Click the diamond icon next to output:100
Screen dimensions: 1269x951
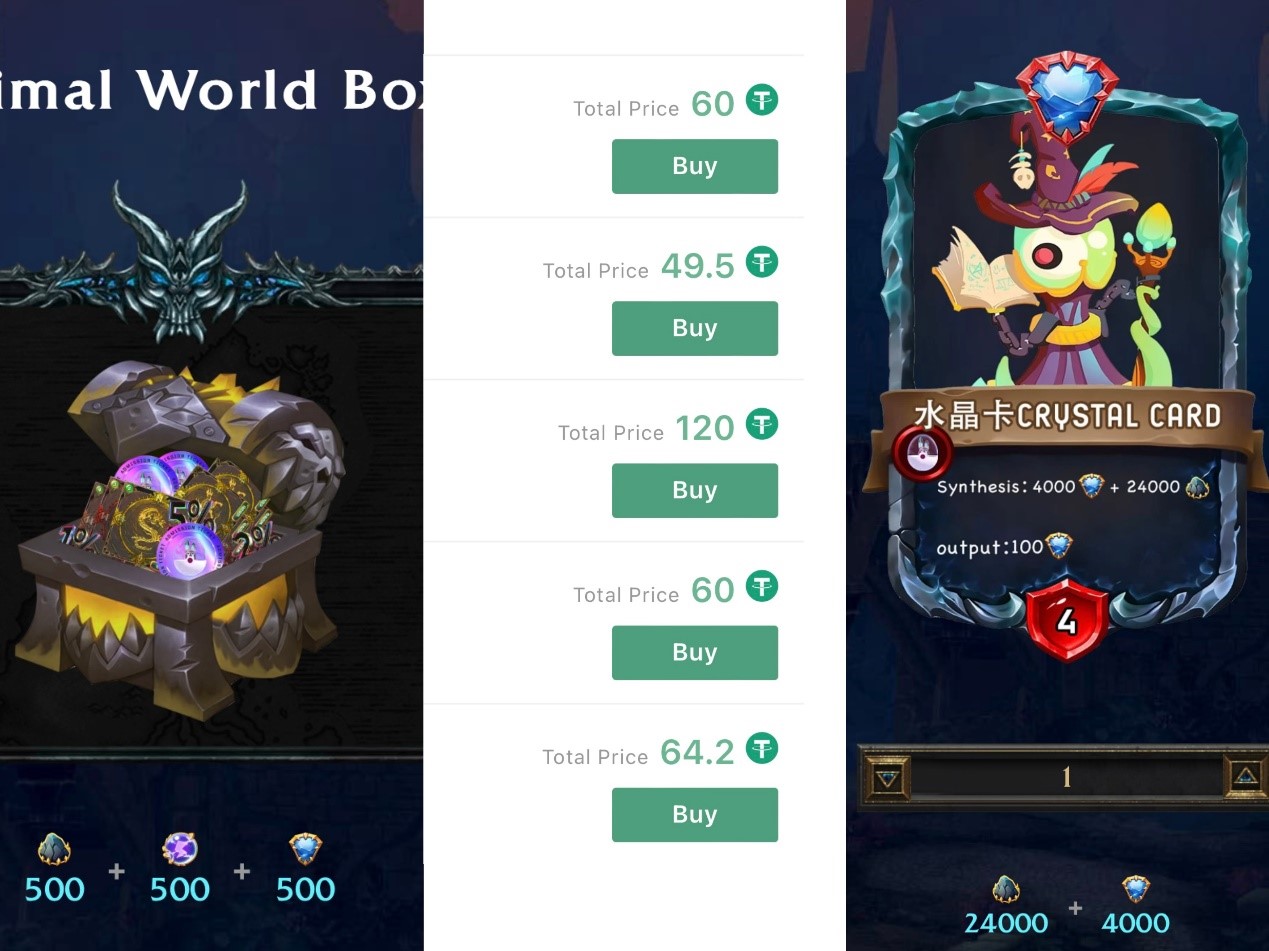(1058, 546)
